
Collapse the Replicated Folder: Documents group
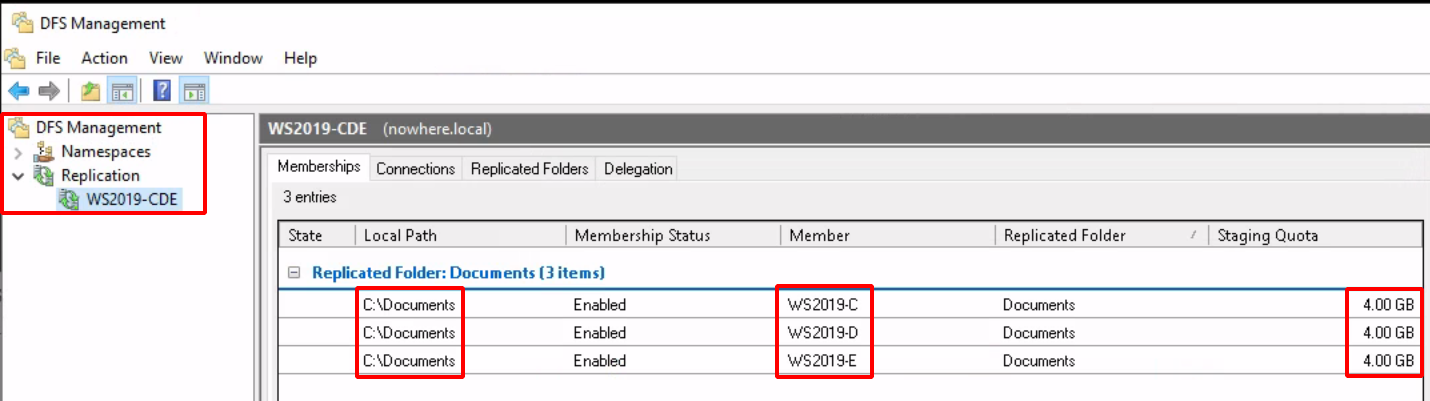(x=294, y=272)
